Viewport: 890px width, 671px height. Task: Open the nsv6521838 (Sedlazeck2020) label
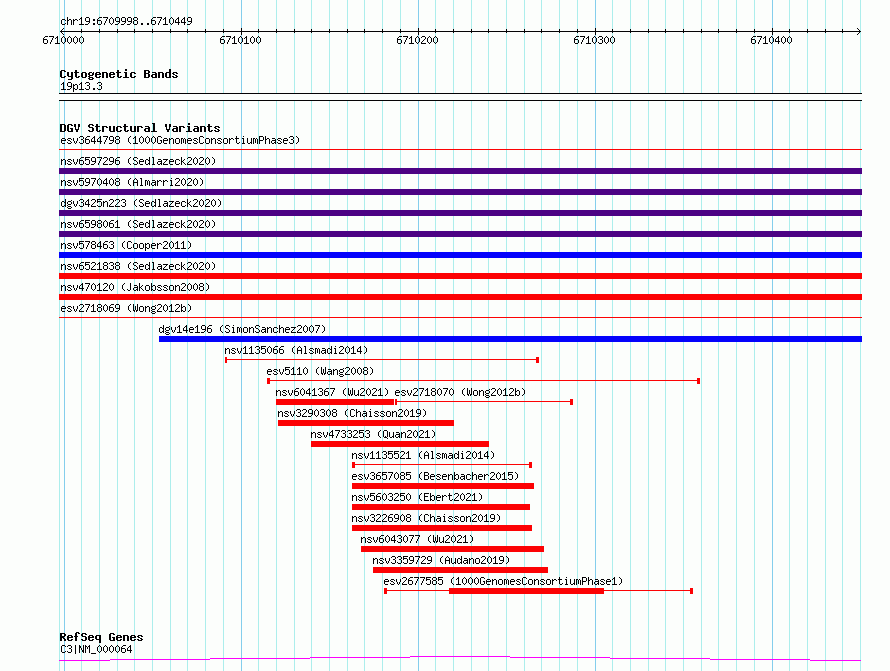pos(138,266)
